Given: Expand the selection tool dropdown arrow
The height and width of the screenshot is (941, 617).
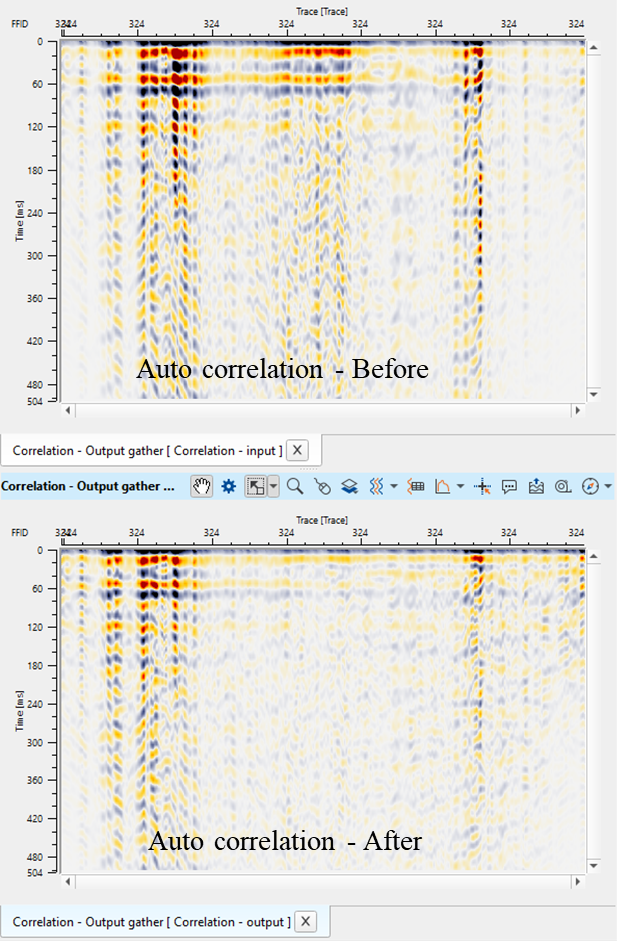Looking at the screenshot, I should [x=274, y=486].
